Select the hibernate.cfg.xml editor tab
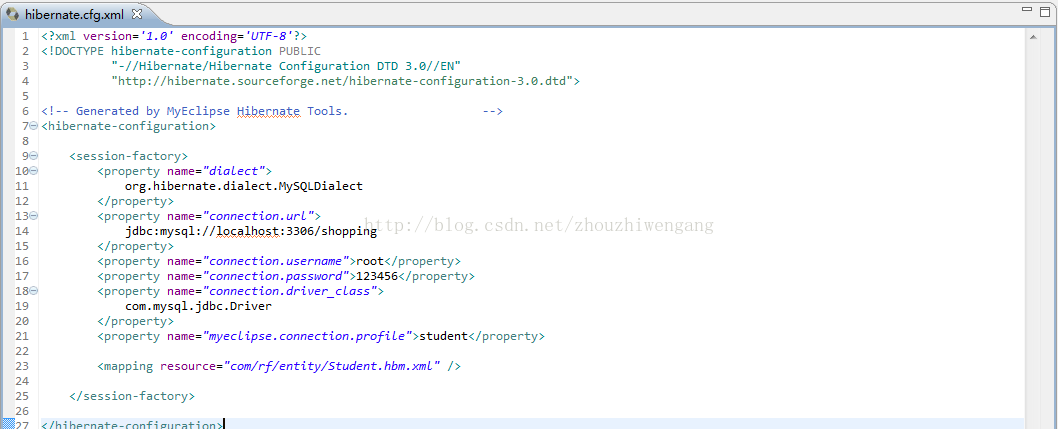The width and height of the screenshot is (1058, 429). tap(74, 13)
